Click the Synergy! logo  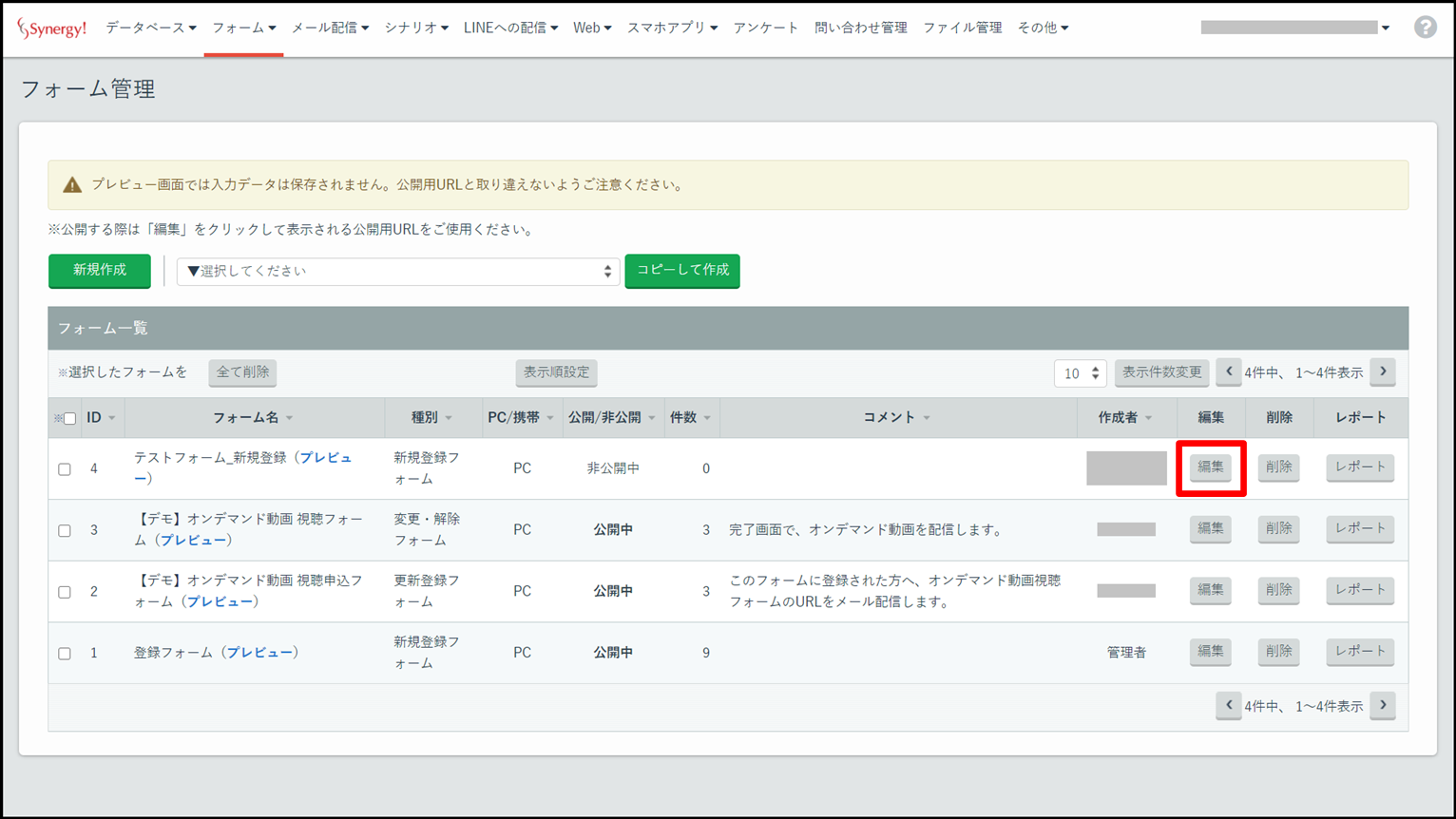point(52,29)
